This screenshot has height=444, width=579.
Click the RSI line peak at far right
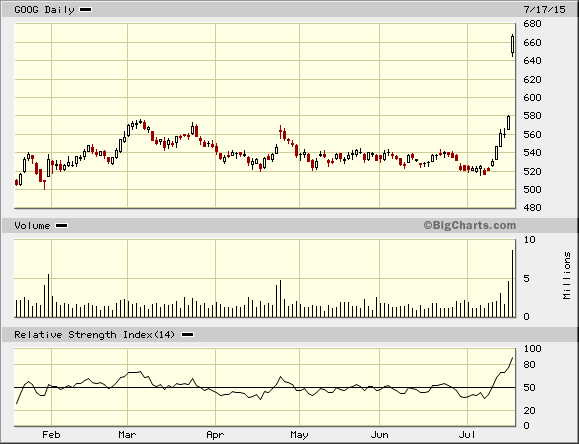pyautogui.click(x=513, y=358)
